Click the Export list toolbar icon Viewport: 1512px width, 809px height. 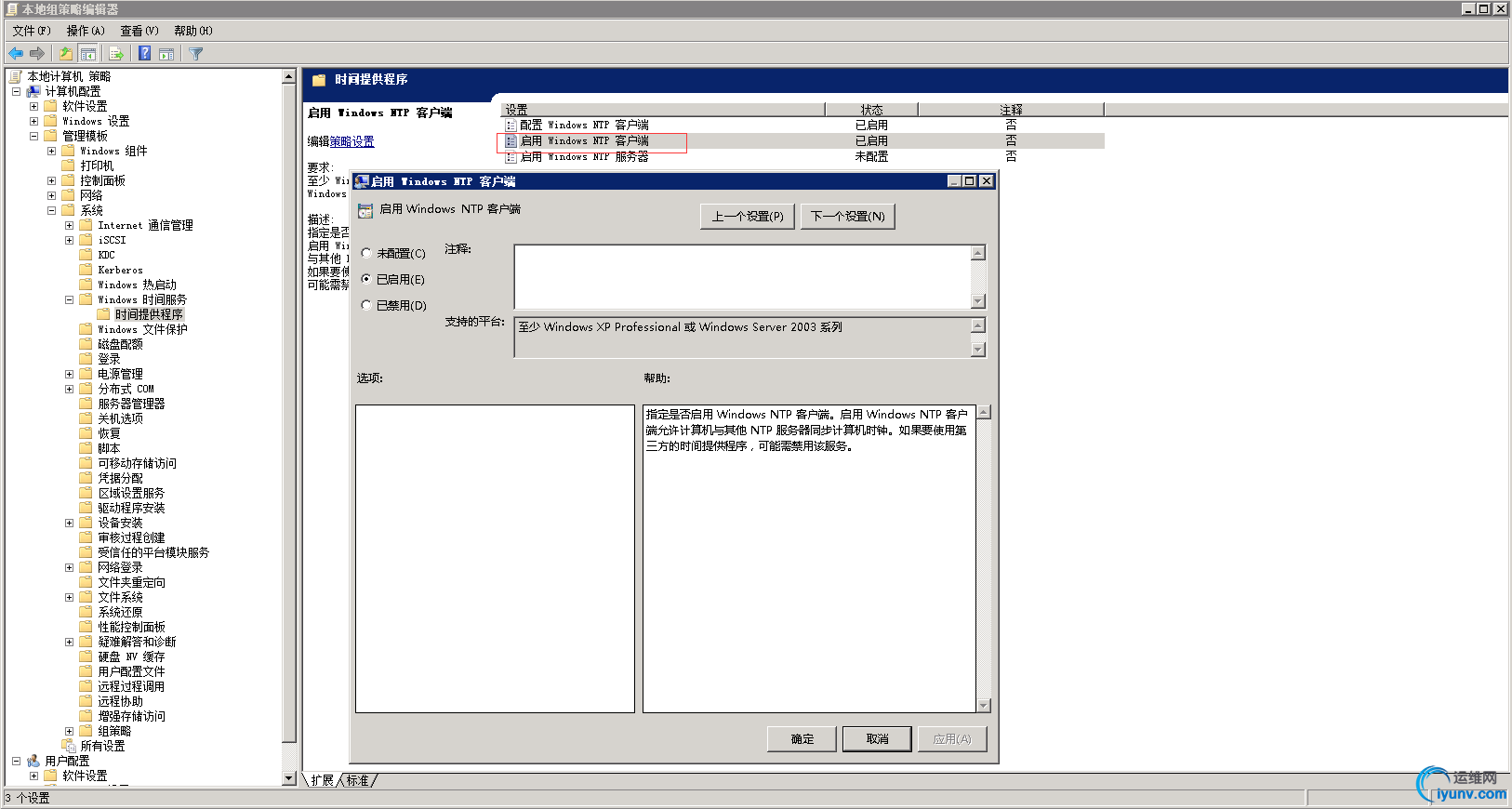pyautogui.click(x=116, y=54)
